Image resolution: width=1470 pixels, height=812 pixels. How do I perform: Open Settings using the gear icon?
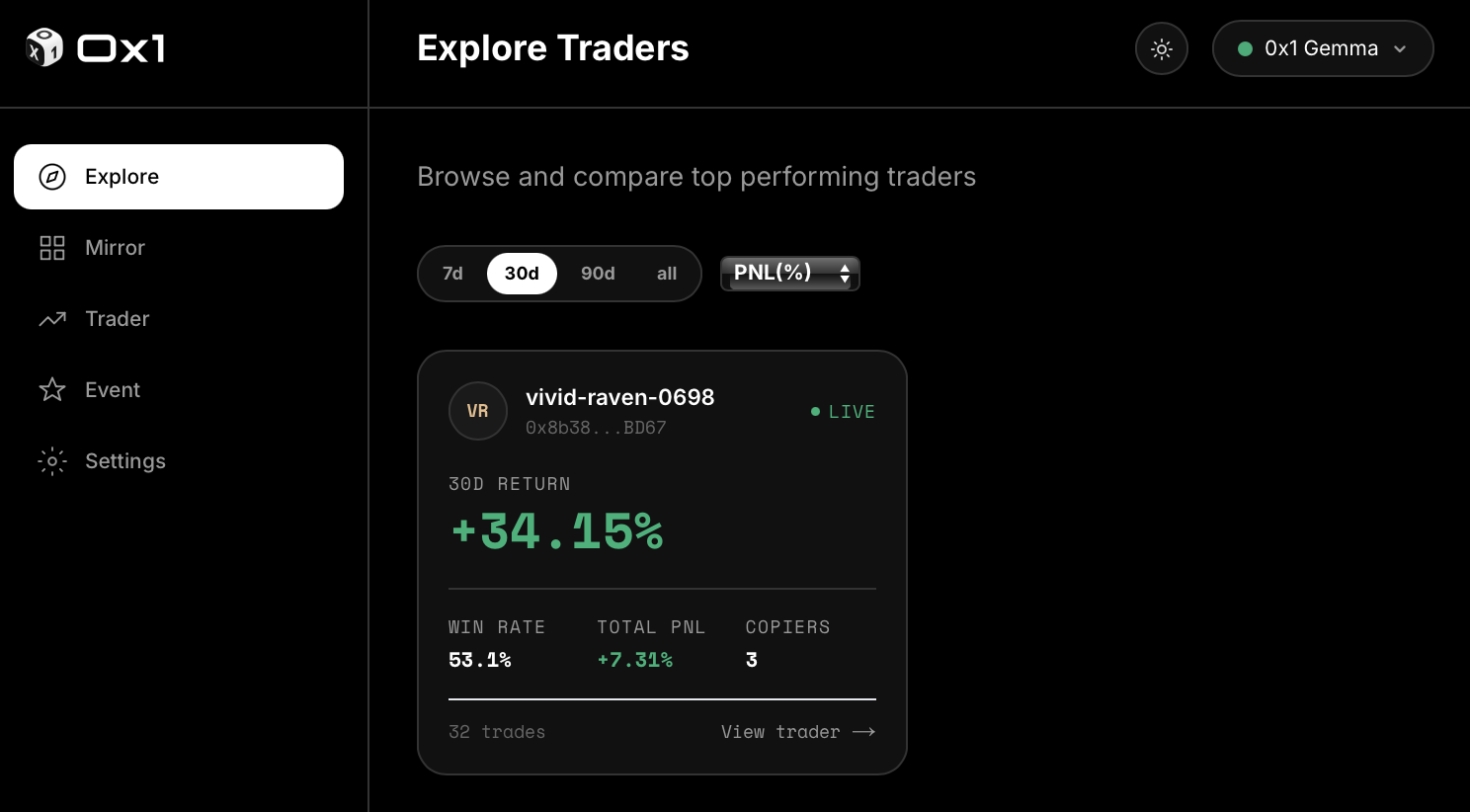[x=51, y=461]
